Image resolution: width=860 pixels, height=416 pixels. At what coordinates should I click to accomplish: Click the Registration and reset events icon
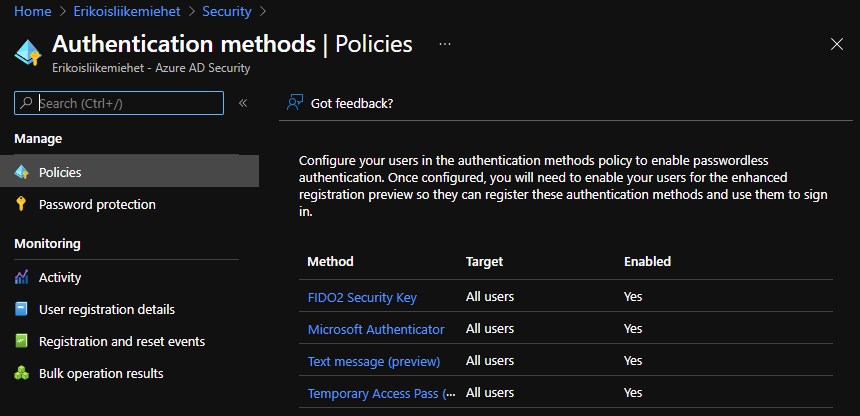21,341
